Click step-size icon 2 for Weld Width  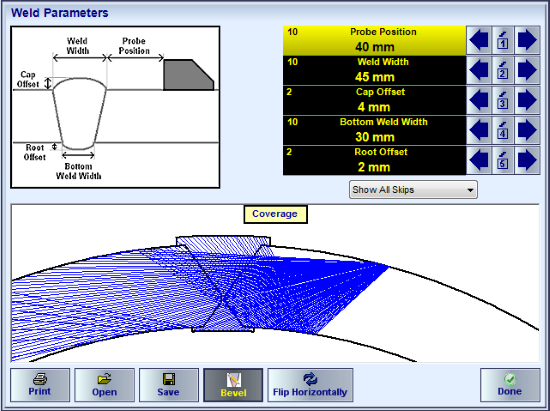503,70
